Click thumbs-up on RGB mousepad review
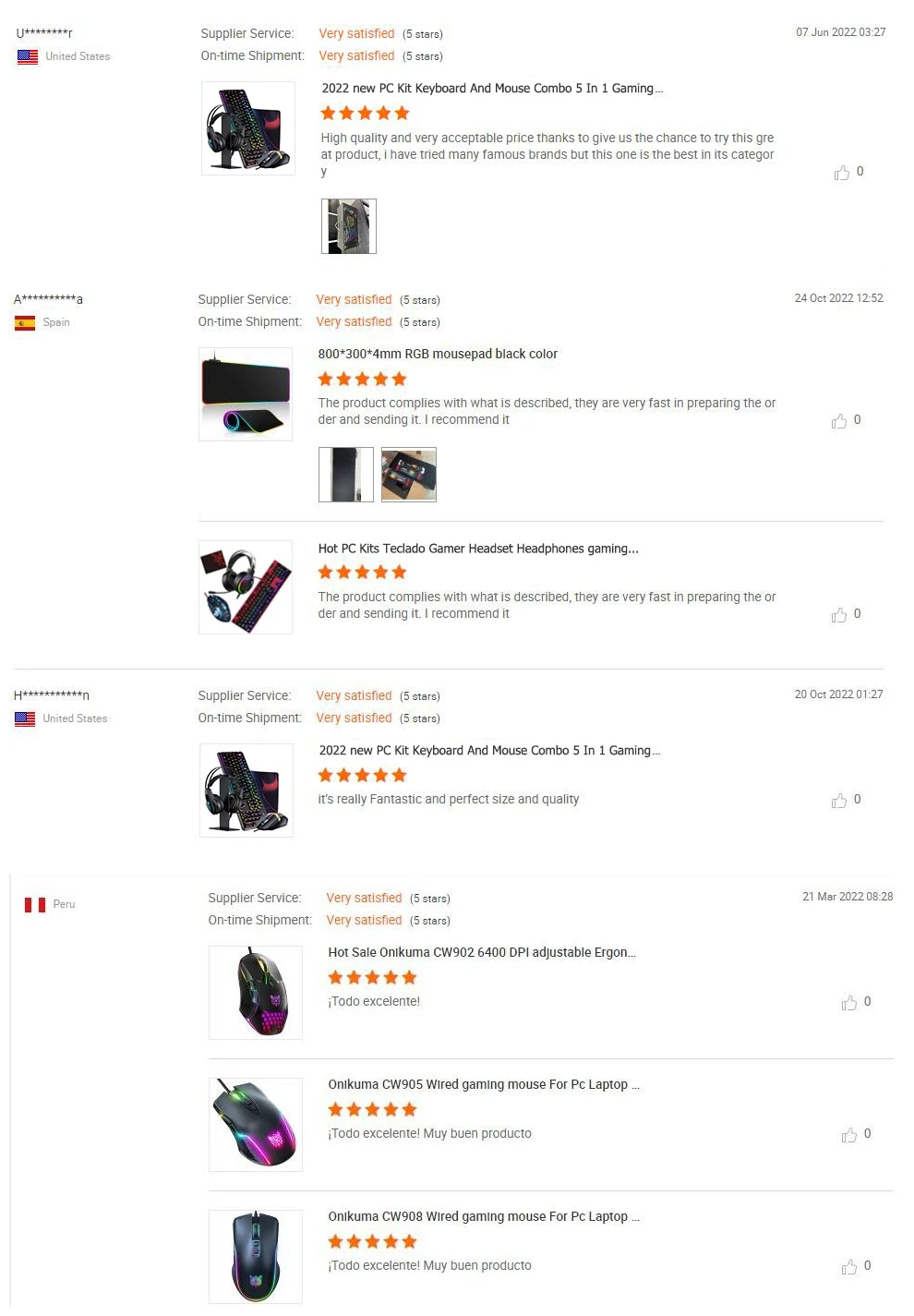This screenshot has height=1316, width=914. (838, 421)
